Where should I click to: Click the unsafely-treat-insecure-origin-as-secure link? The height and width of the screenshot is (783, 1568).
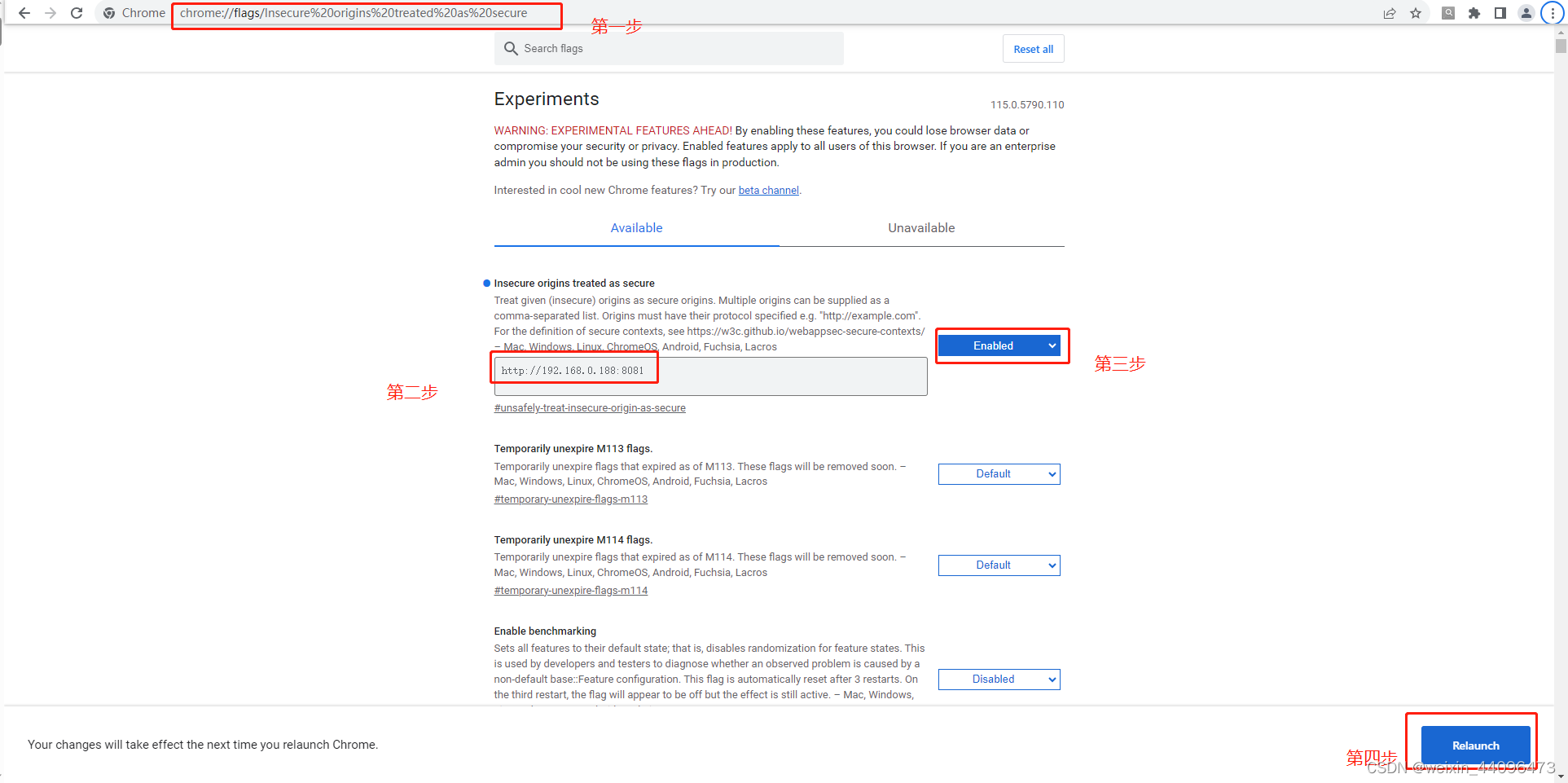(x=590, y=407)
